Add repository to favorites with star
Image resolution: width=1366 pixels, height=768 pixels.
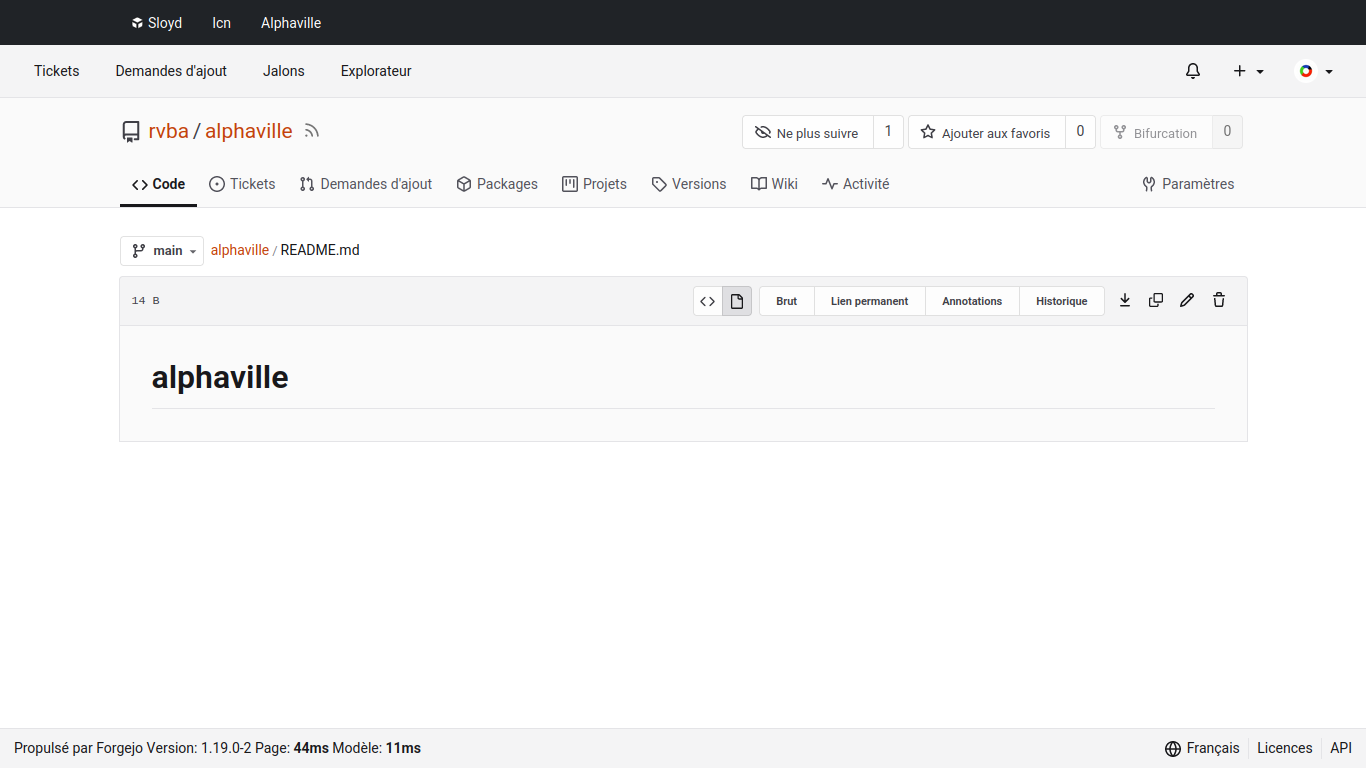click(986, 133)
